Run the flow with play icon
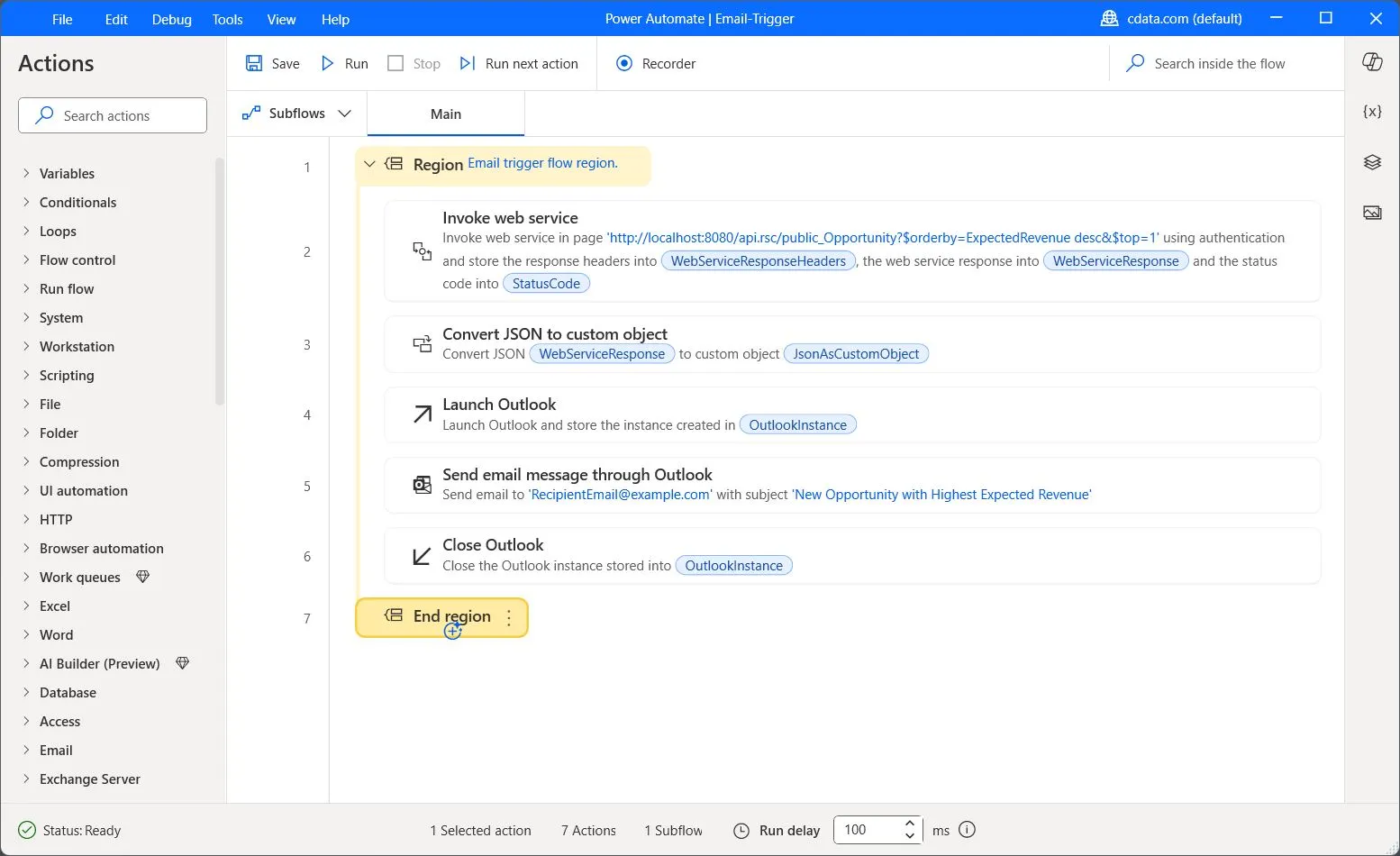This screenshot has height=856, width=1400. click(x=328, y=63)
